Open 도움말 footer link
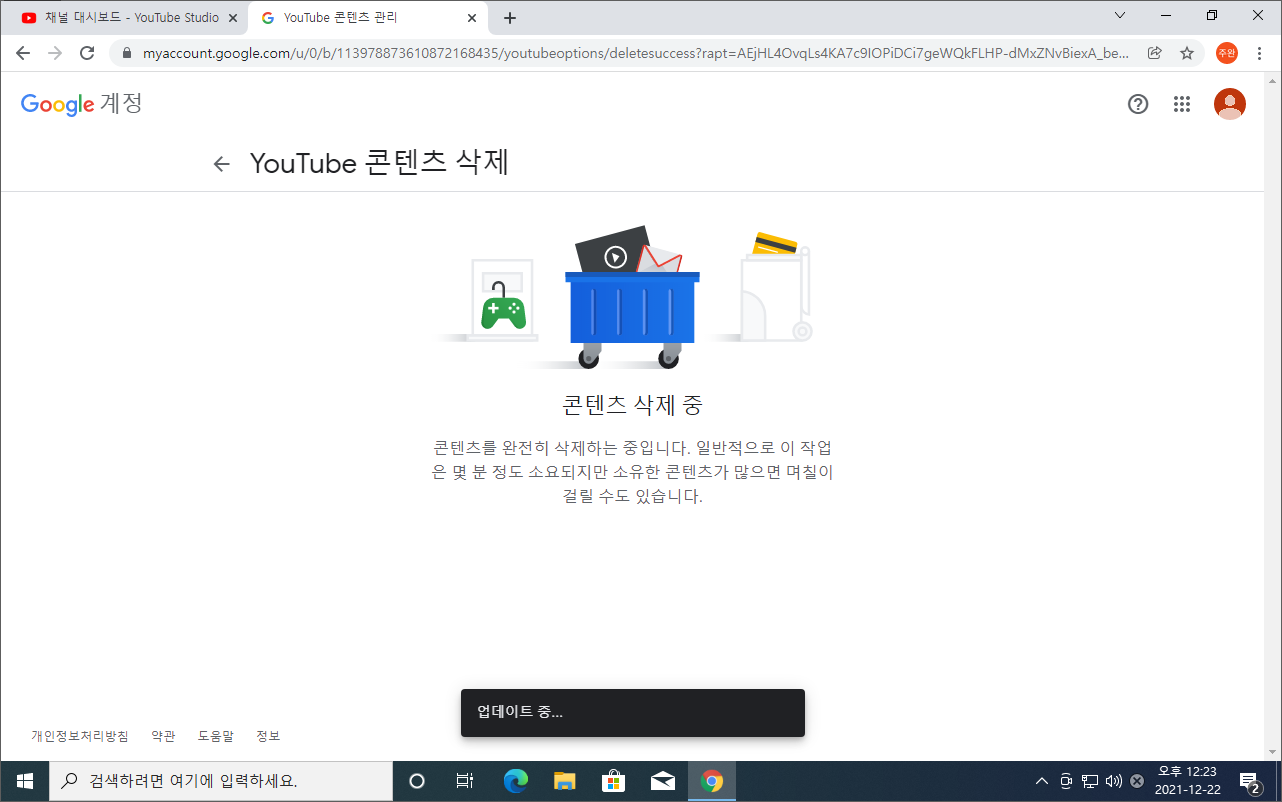The width and height of the screenshot is (1282, 802). pos(215,736)
